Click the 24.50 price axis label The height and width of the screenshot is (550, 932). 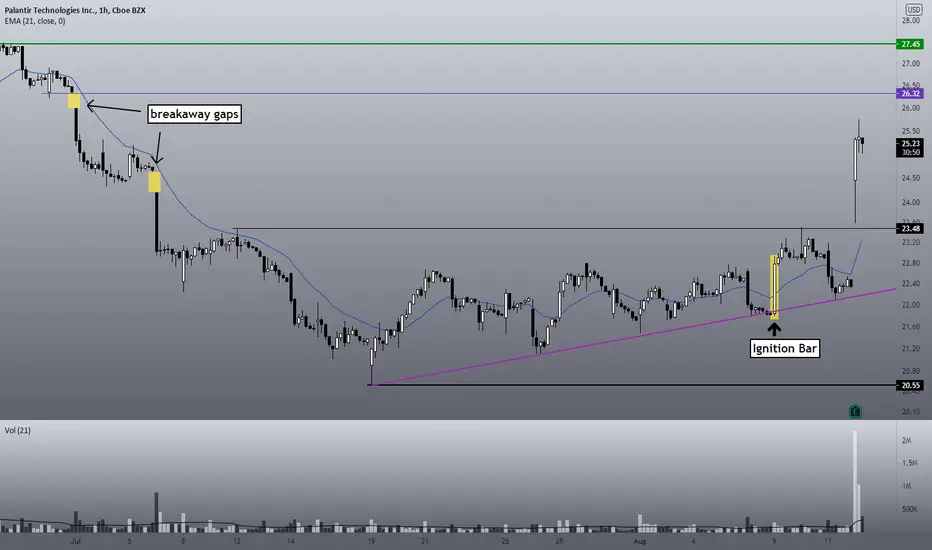coord(911,178)
